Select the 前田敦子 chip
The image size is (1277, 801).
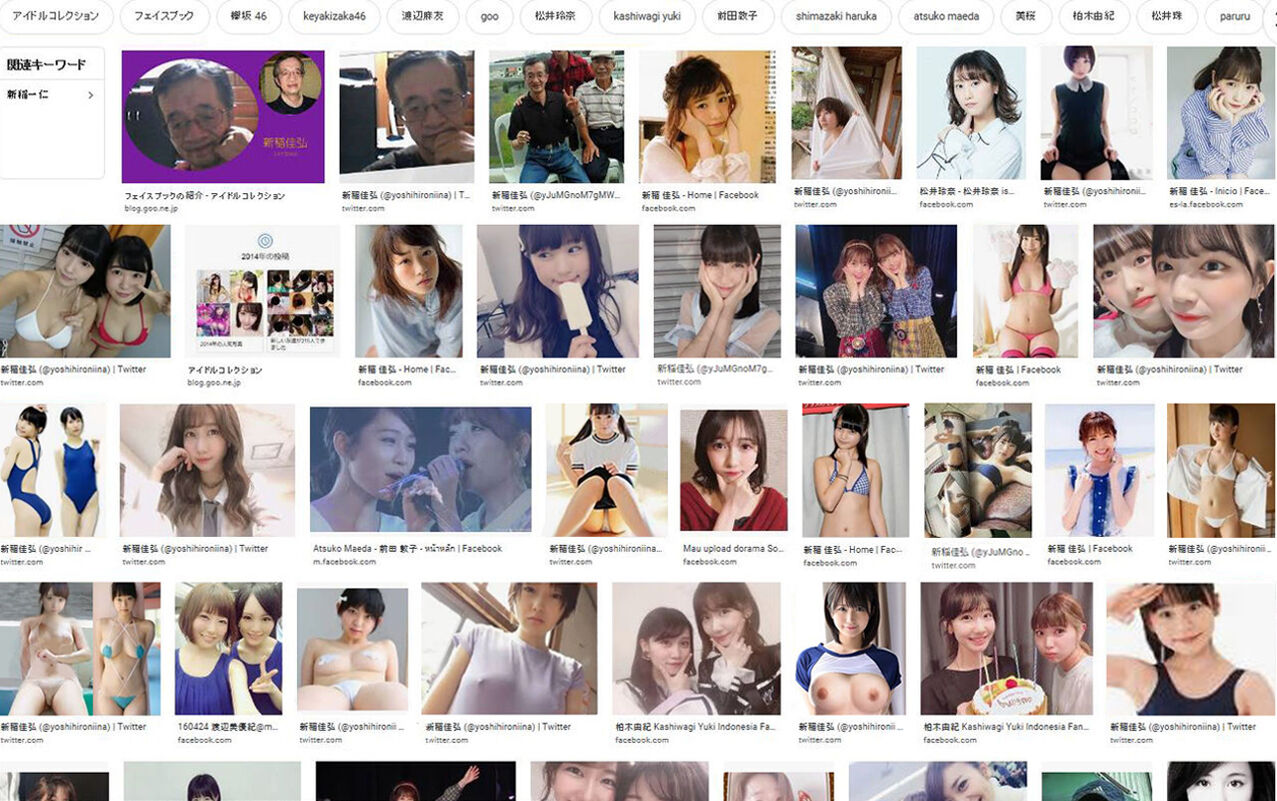[x=737, y=16]
